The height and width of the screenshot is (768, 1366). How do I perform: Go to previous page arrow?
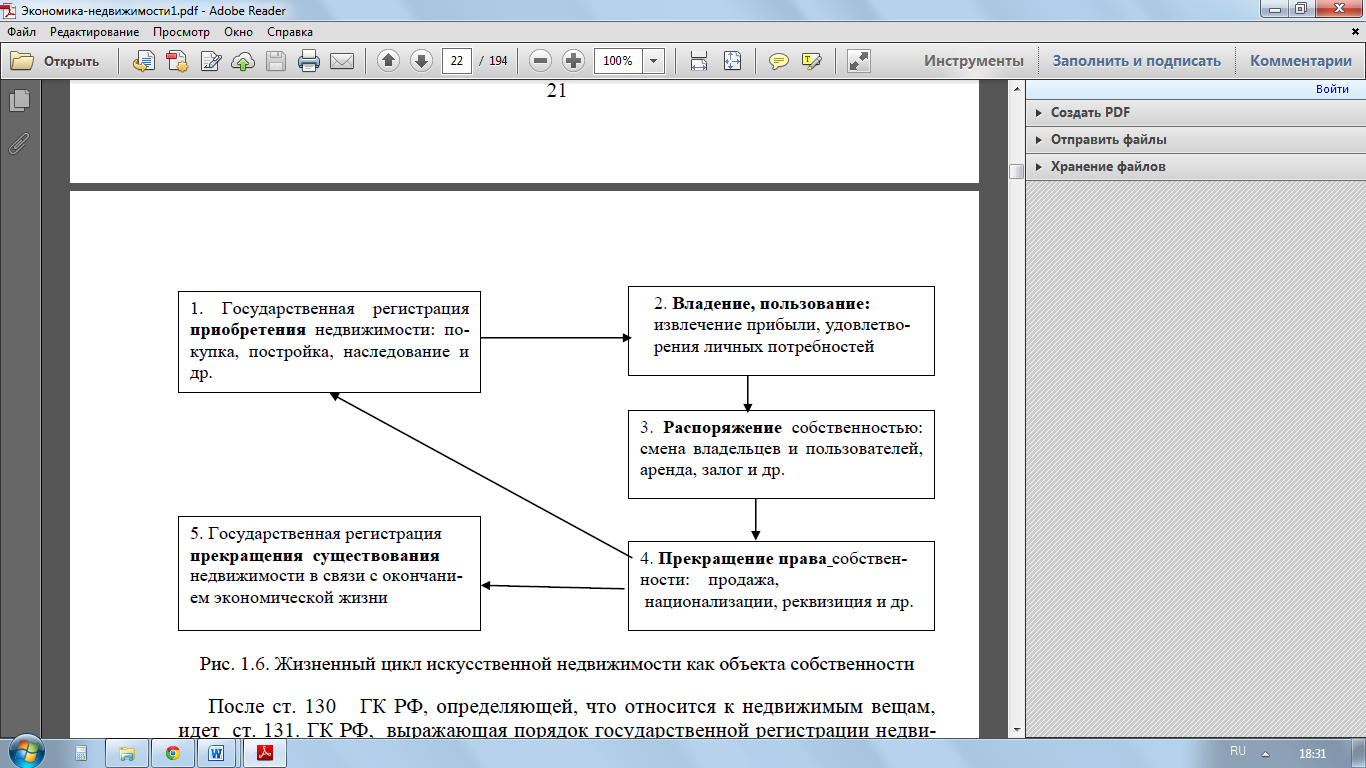pyautogui.click(x=389, y=61)
